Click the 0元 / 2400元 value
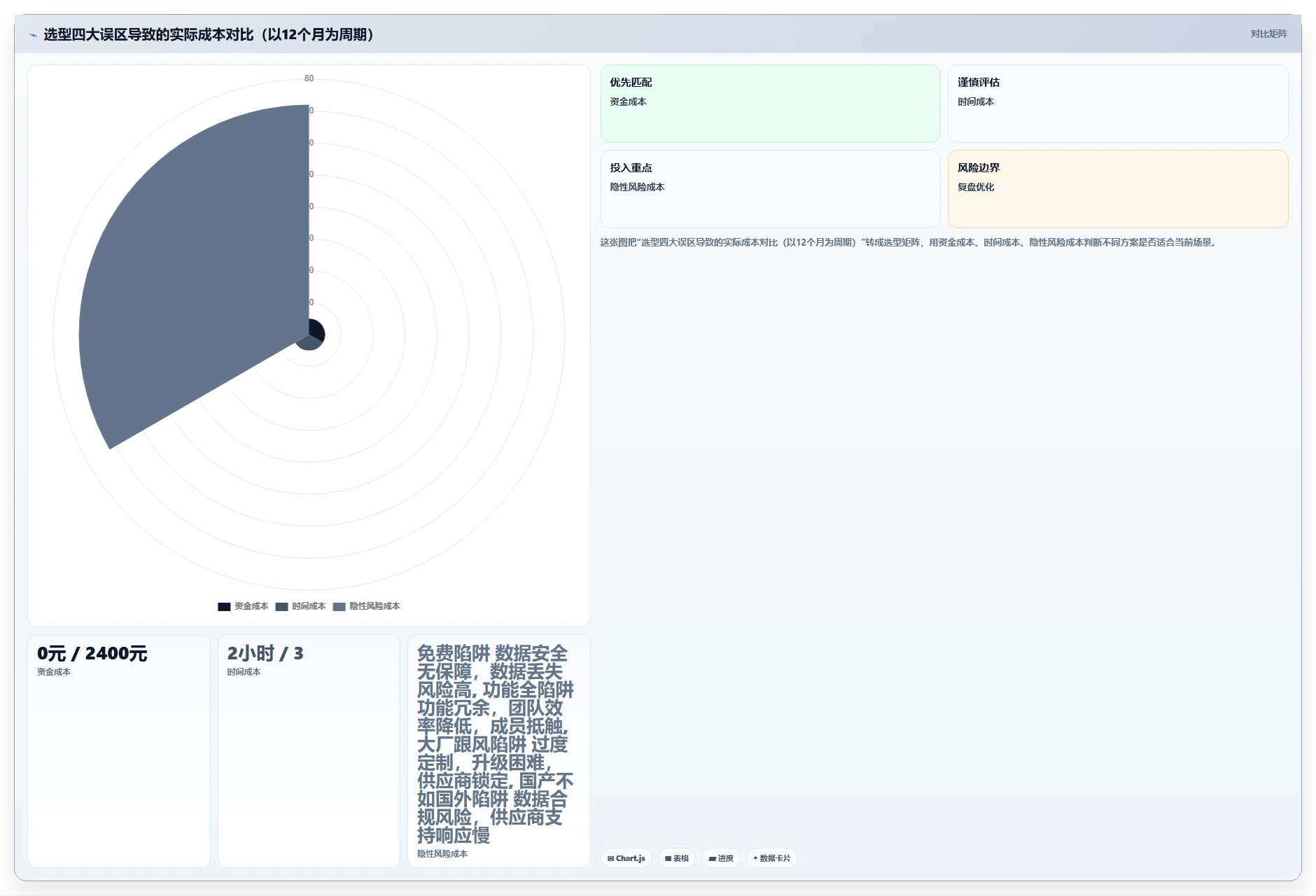 click(92, 654)
